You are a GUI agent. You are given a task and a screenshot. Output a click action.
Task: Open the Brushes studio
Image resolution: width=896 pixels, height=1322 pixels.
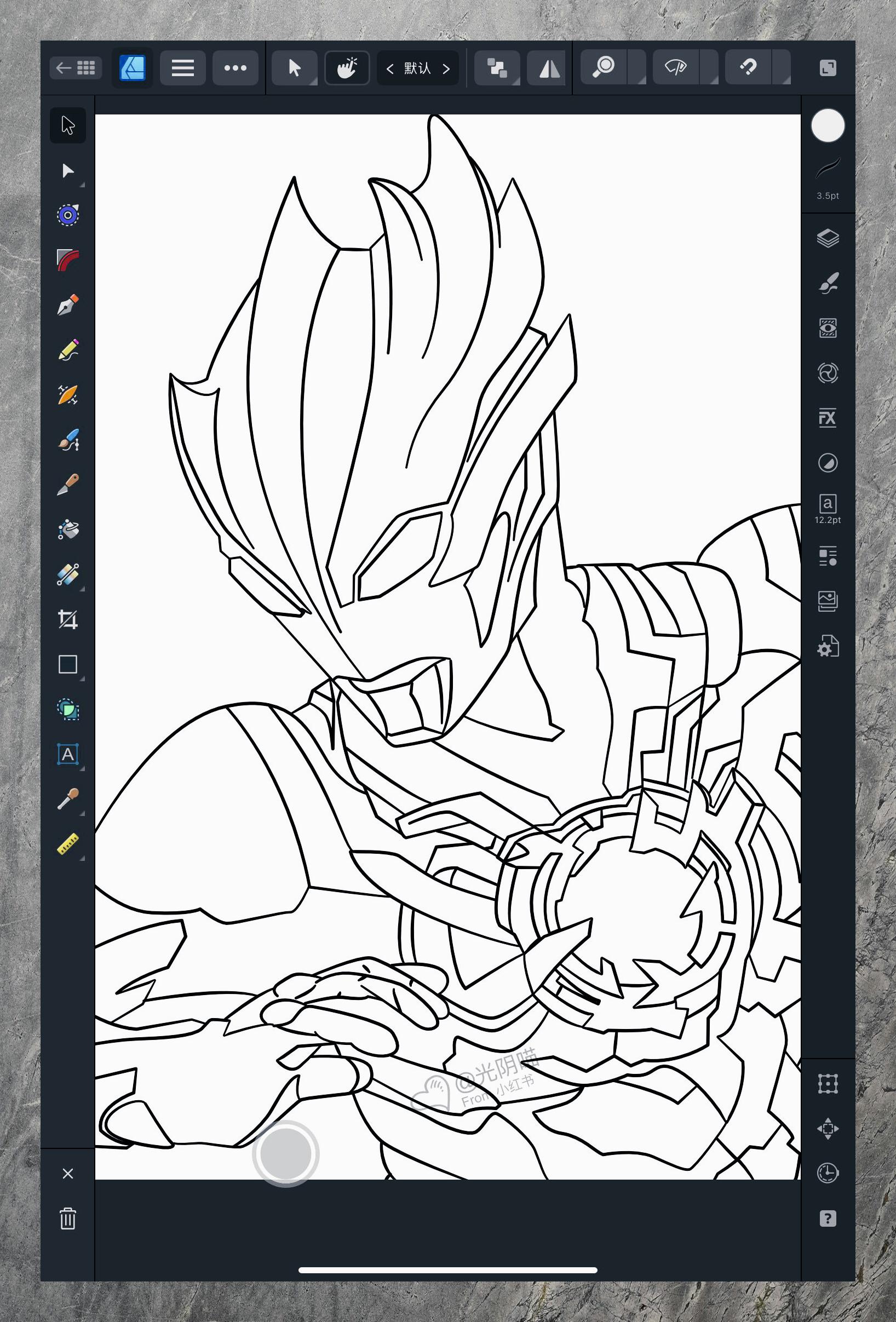[828, 283]
